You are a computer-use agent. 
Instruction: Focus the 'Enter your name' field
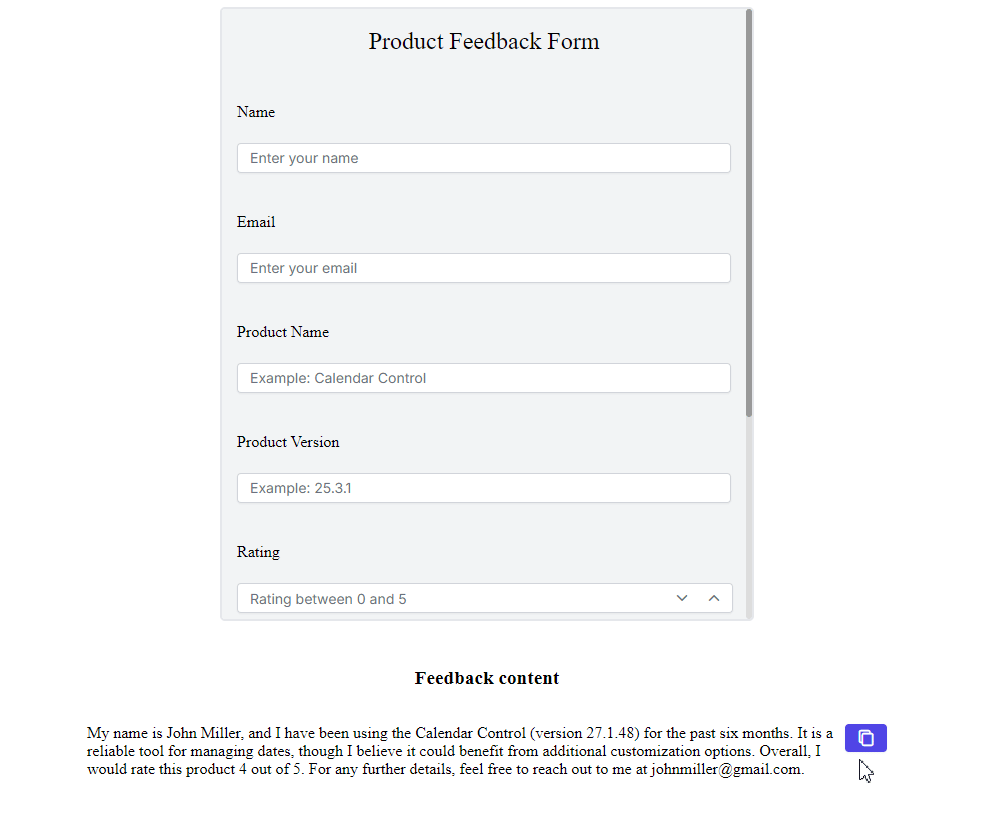click(484, 158)
